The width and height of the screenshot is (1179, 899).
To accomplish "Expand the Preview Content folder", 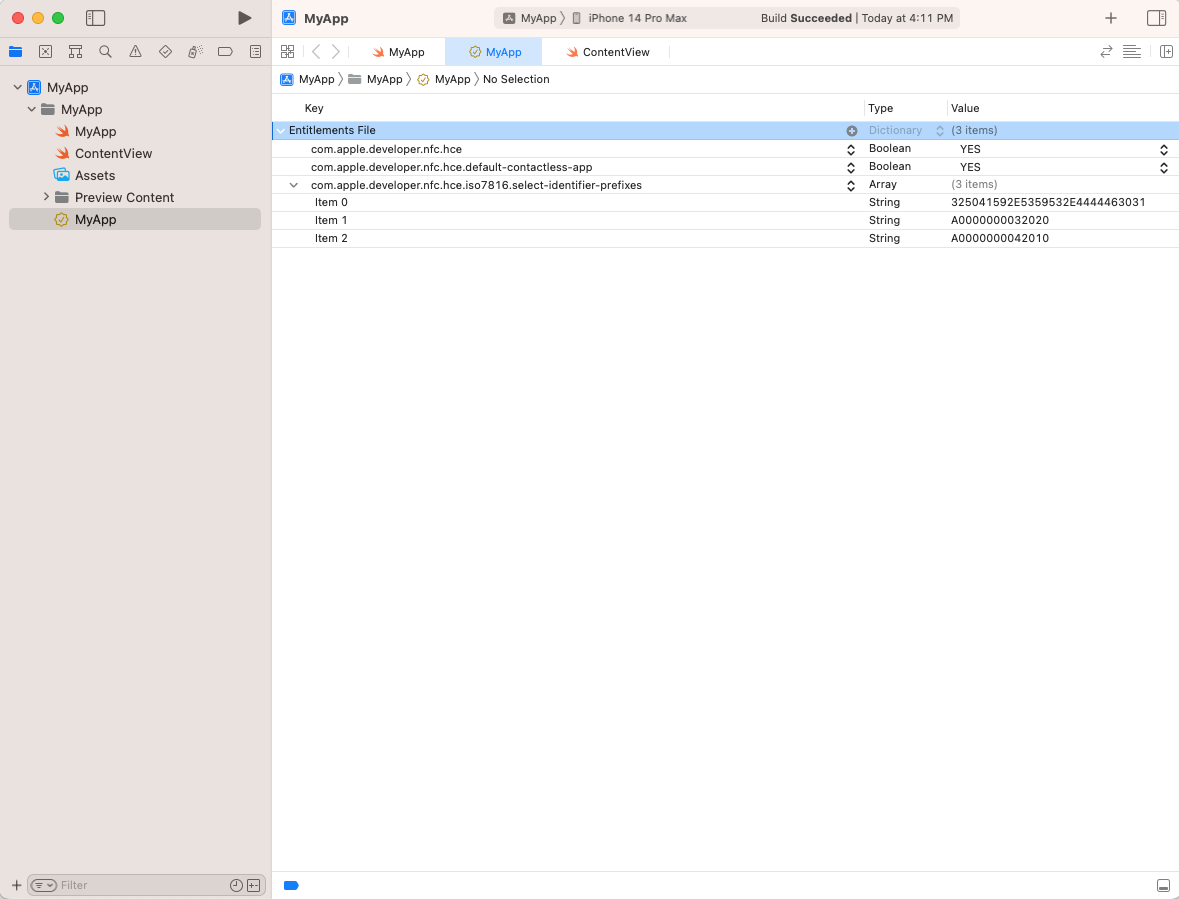I will point(46,197).
